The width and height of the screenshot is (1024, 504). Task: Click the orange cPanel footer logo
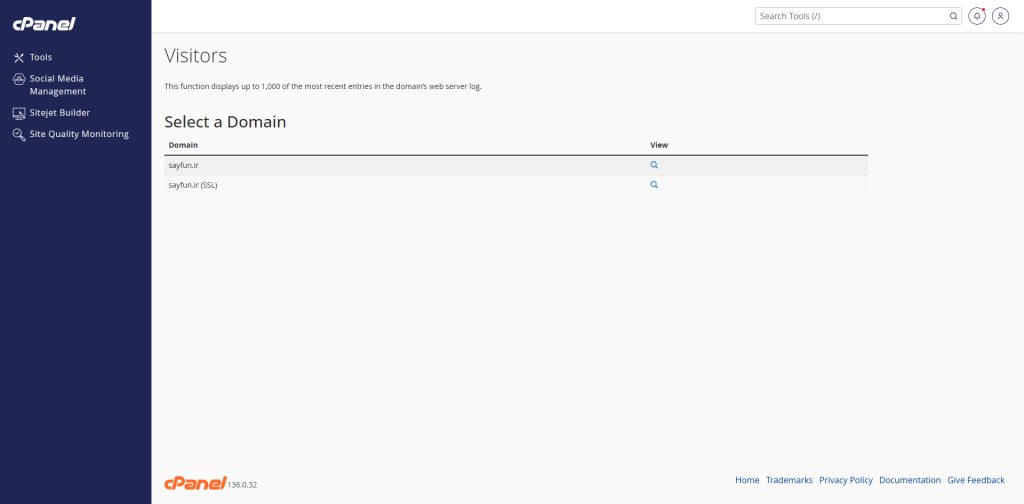pos(195,483)
